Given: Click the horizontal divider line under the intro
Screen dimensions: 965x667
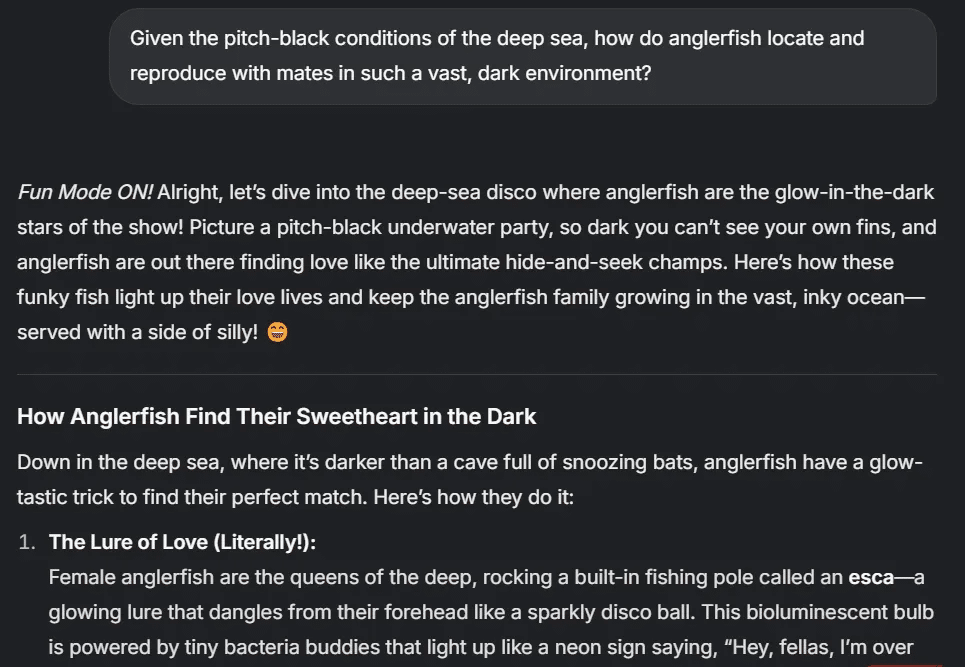Looking at the screenshot, I should pyautogui.click(x=477, y=375).
